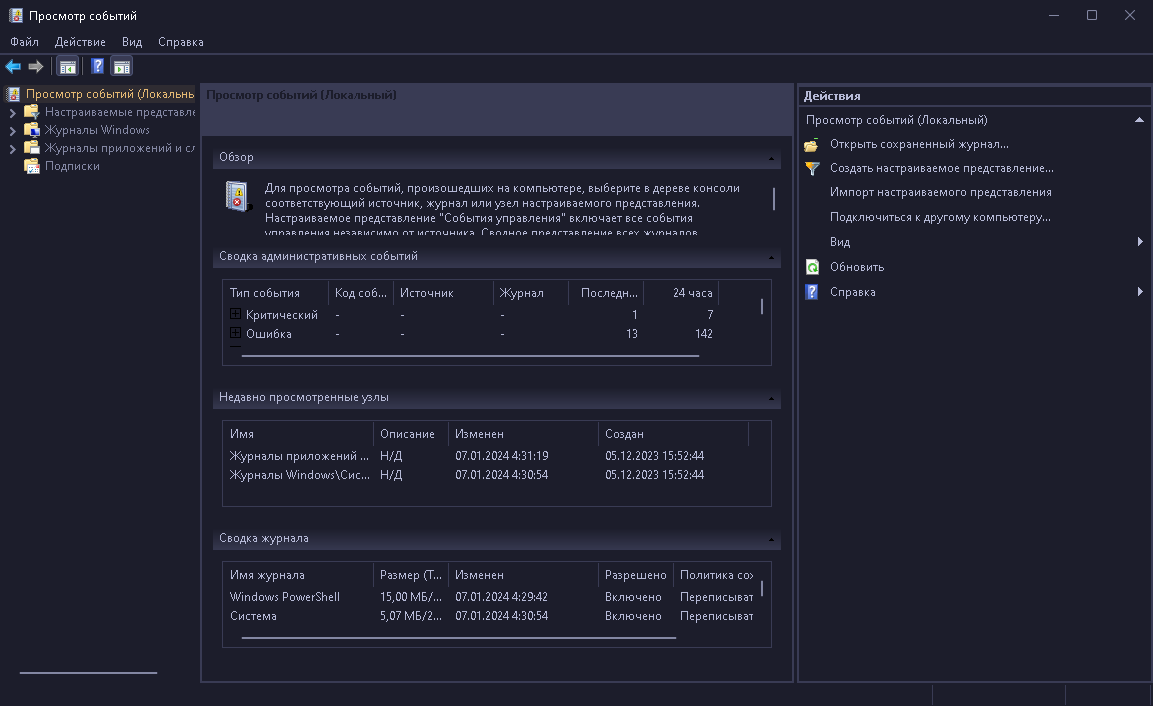The width and height of the screenshot is (1153, 706).
Task: Expand Журналы приложений и служб node
Action: click(13, 149)
